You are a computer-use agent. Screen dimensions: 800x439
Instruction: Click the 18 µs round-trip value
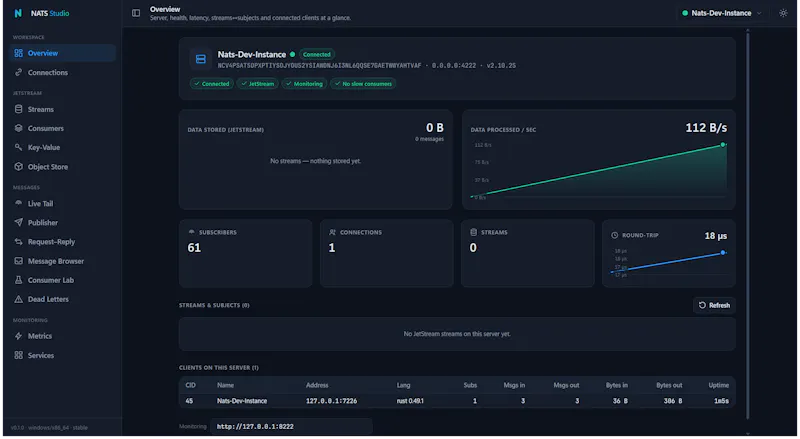[x=716, y=236]
